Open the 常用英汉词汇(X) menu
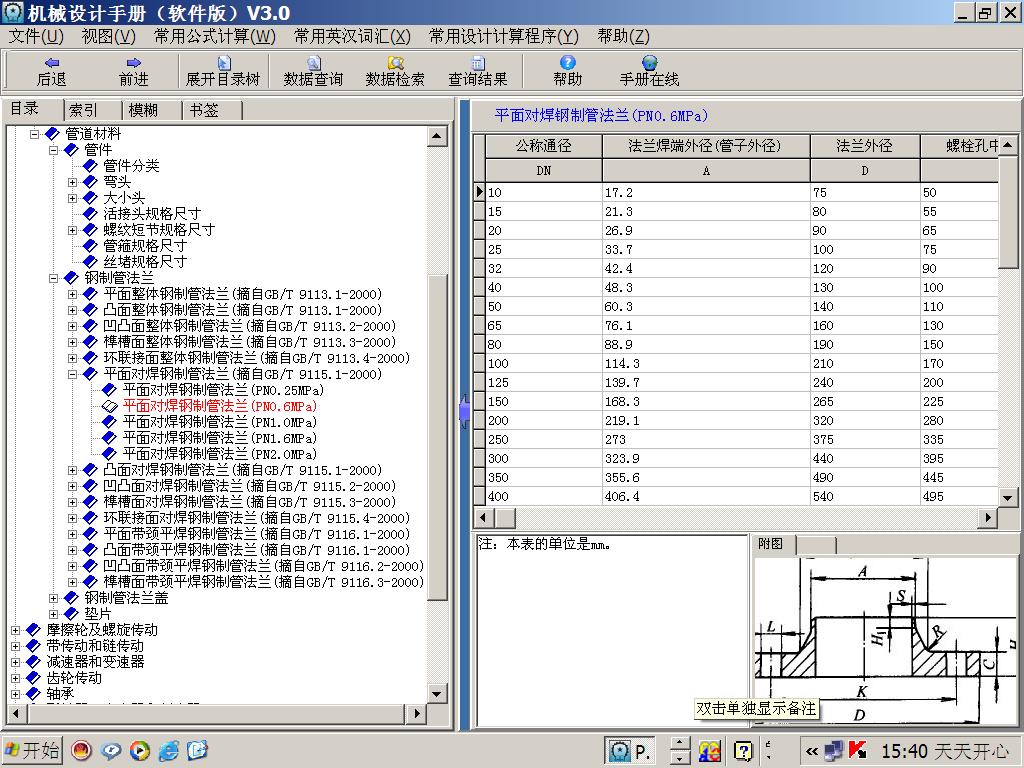 352,36
